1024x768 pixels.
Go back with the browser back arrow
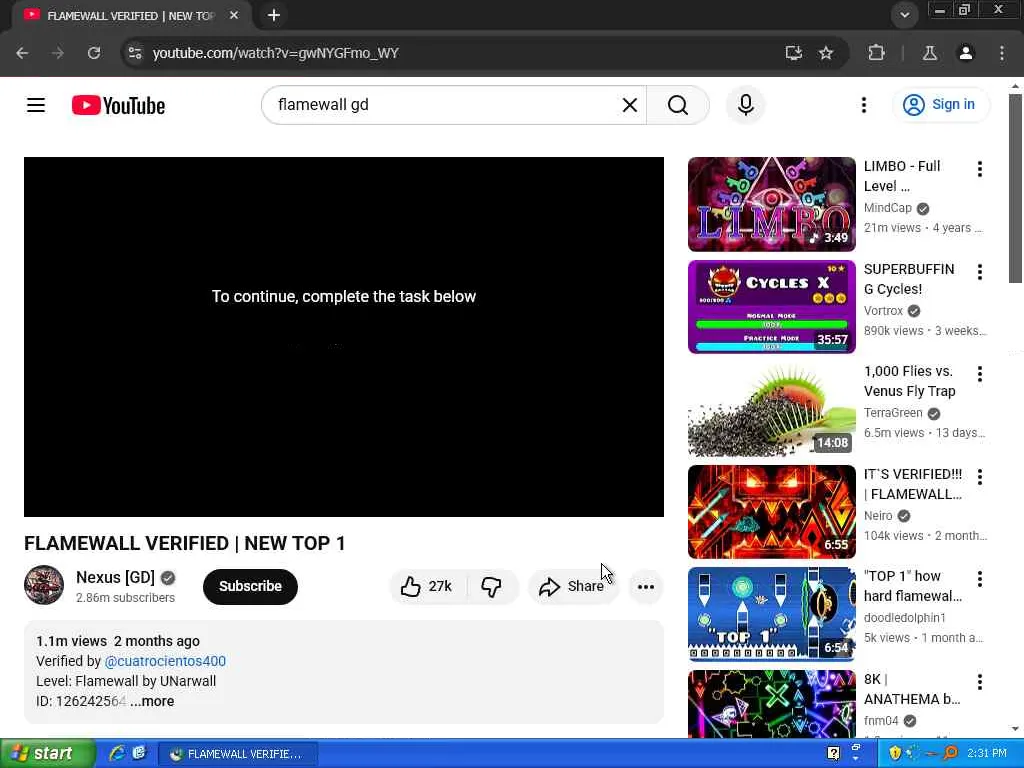tap(22, 53)
